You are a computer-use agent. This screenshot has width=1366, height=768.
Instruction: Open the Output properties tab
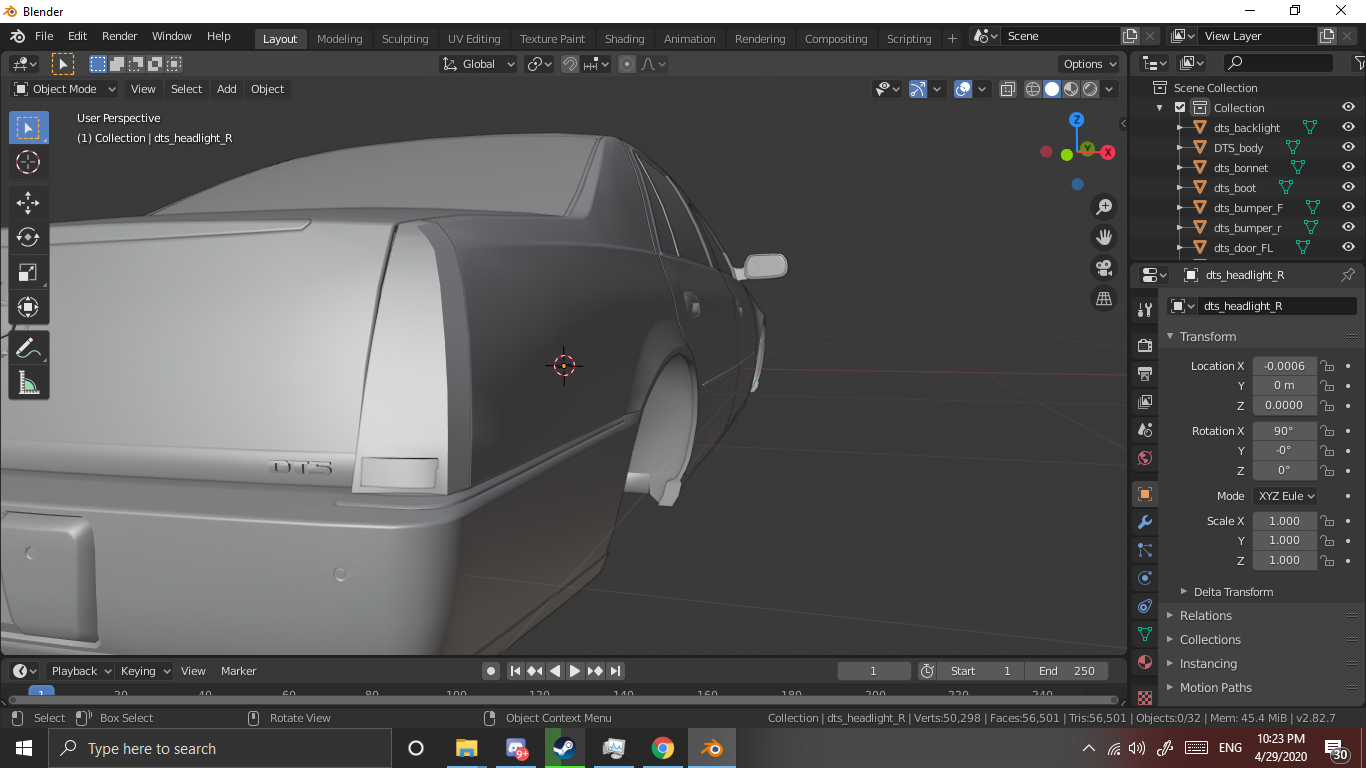click(1145, 374)
